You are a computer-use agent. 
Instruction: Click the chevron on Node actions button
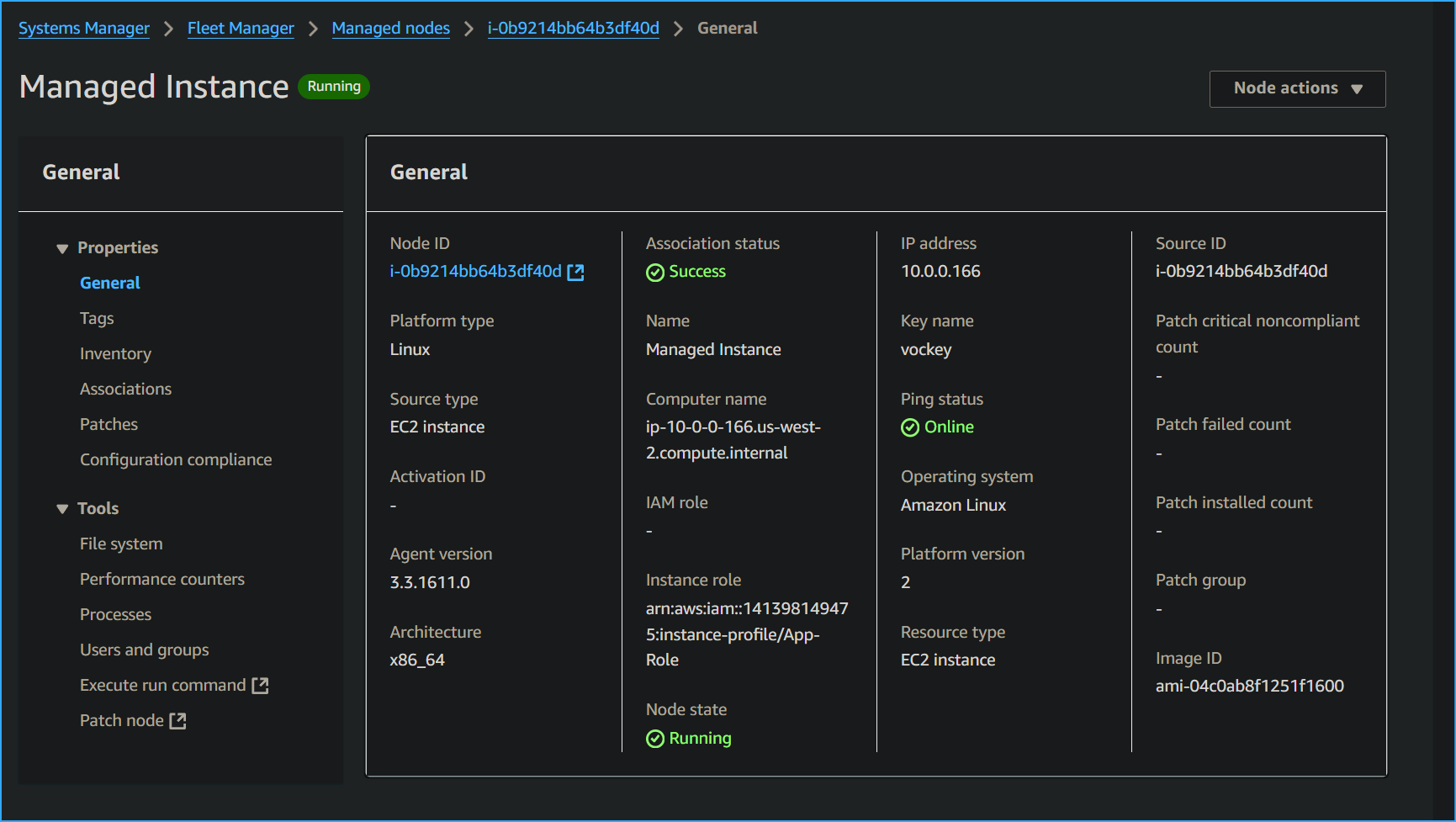(1358, 88)
